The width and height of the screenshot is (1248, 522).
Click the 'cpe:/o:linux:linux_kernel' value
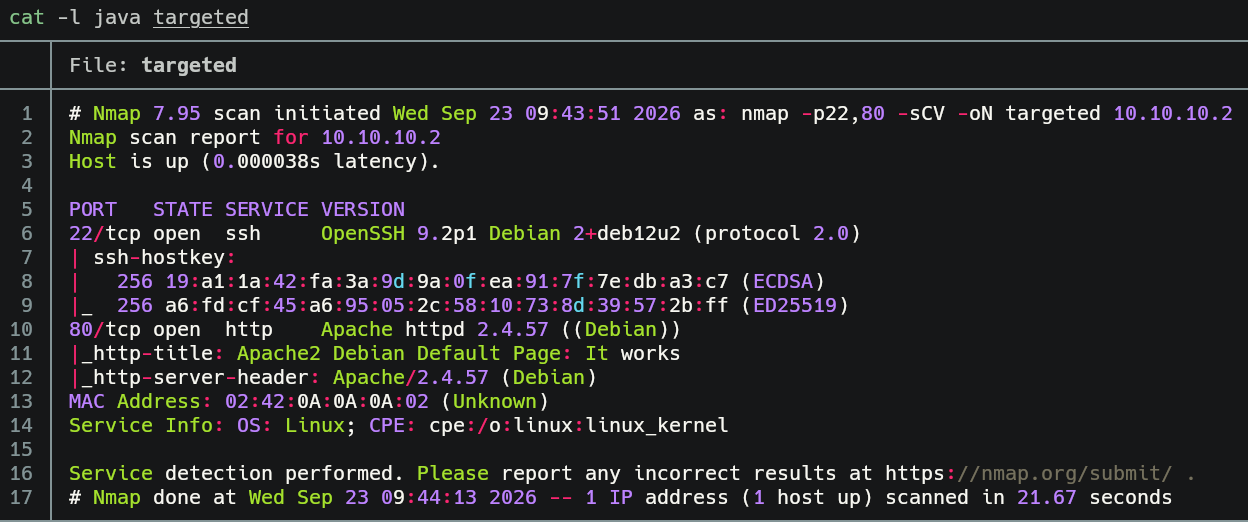click(x=579, y=425)
